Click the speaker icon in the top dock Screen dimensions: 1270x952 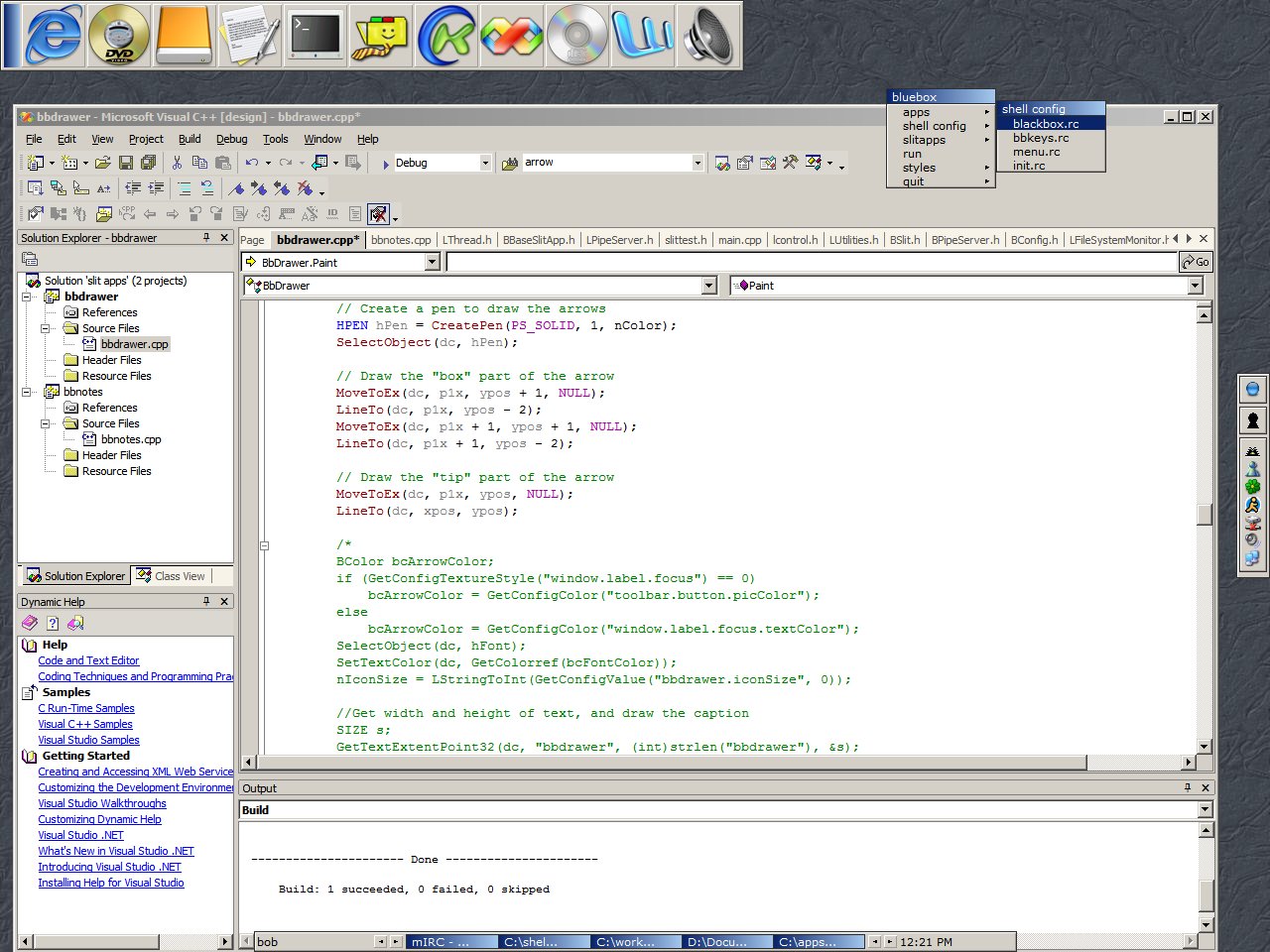point(708,35)
